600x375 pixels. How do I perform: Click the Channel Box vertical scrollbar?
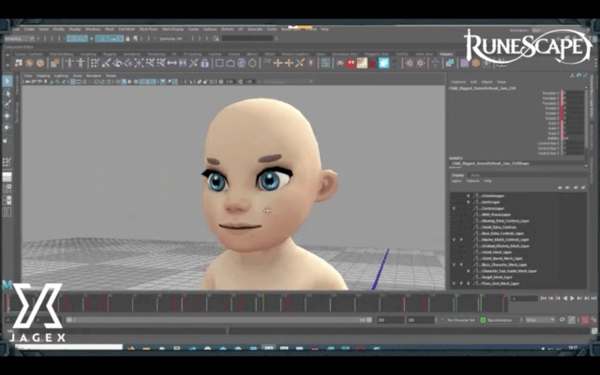coord(586,119)
